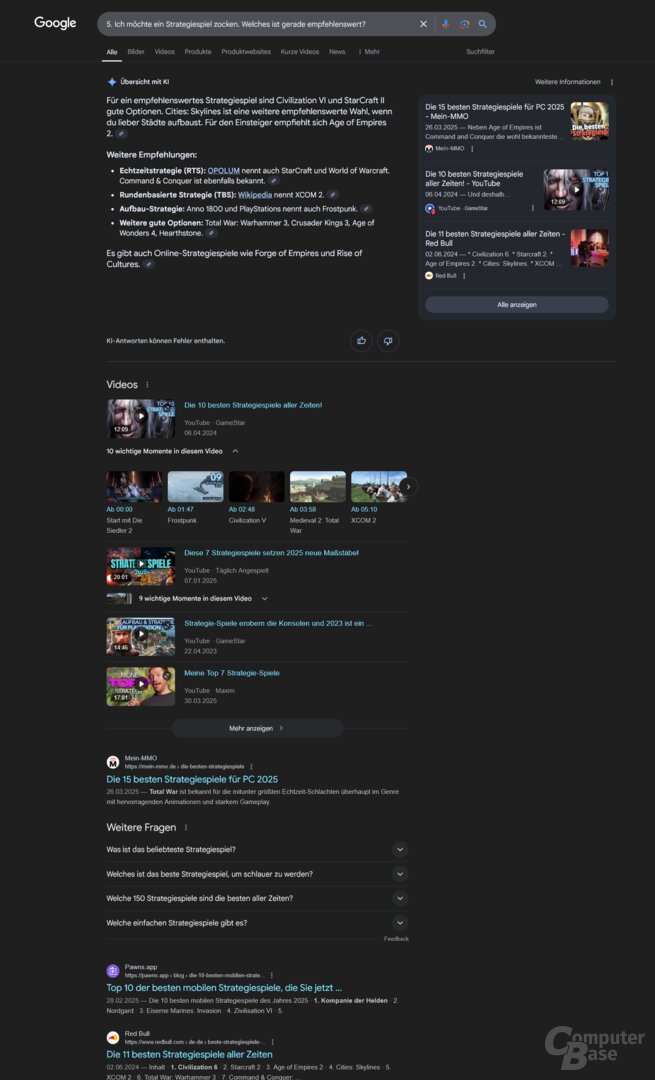Open the Mehr dropdown in search tabs
The image size is (655, 1080).
coord(368,52)
